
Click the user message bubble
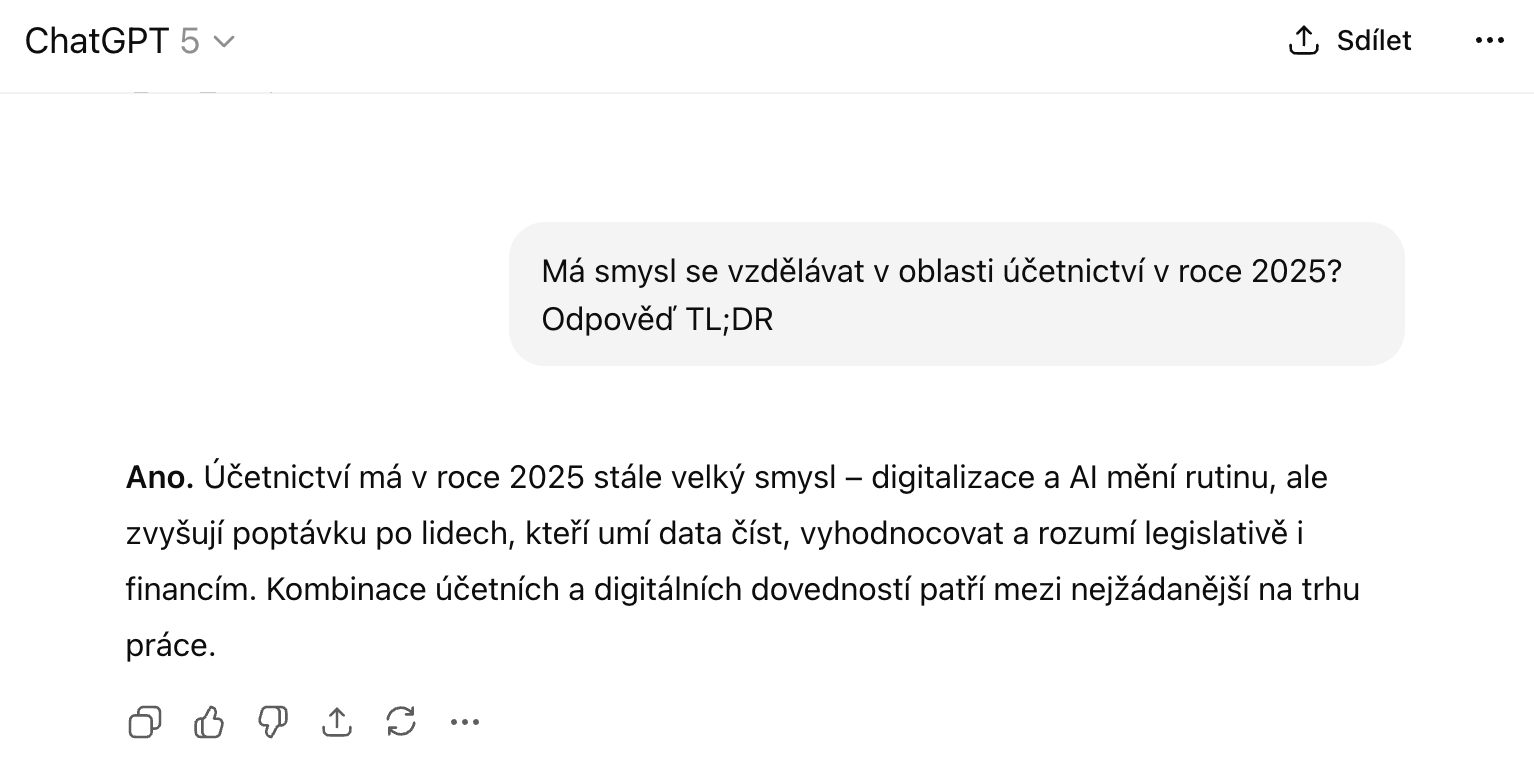[956, 294]
